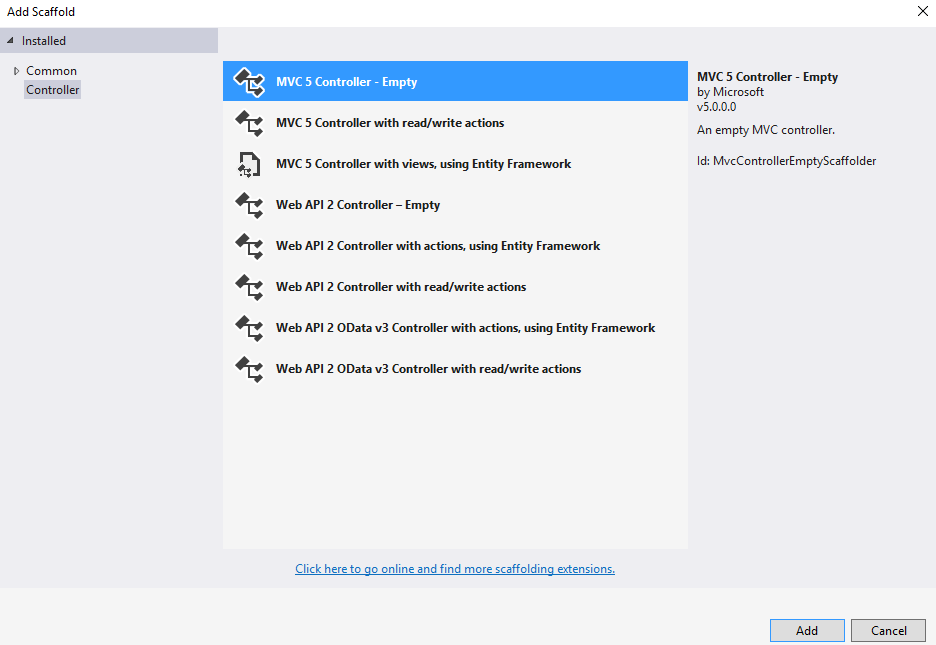Click icon for OData v3 Entity Framework controller
Image resolution: width=936 pixels, height=645 pixels.
coord(248,328)
